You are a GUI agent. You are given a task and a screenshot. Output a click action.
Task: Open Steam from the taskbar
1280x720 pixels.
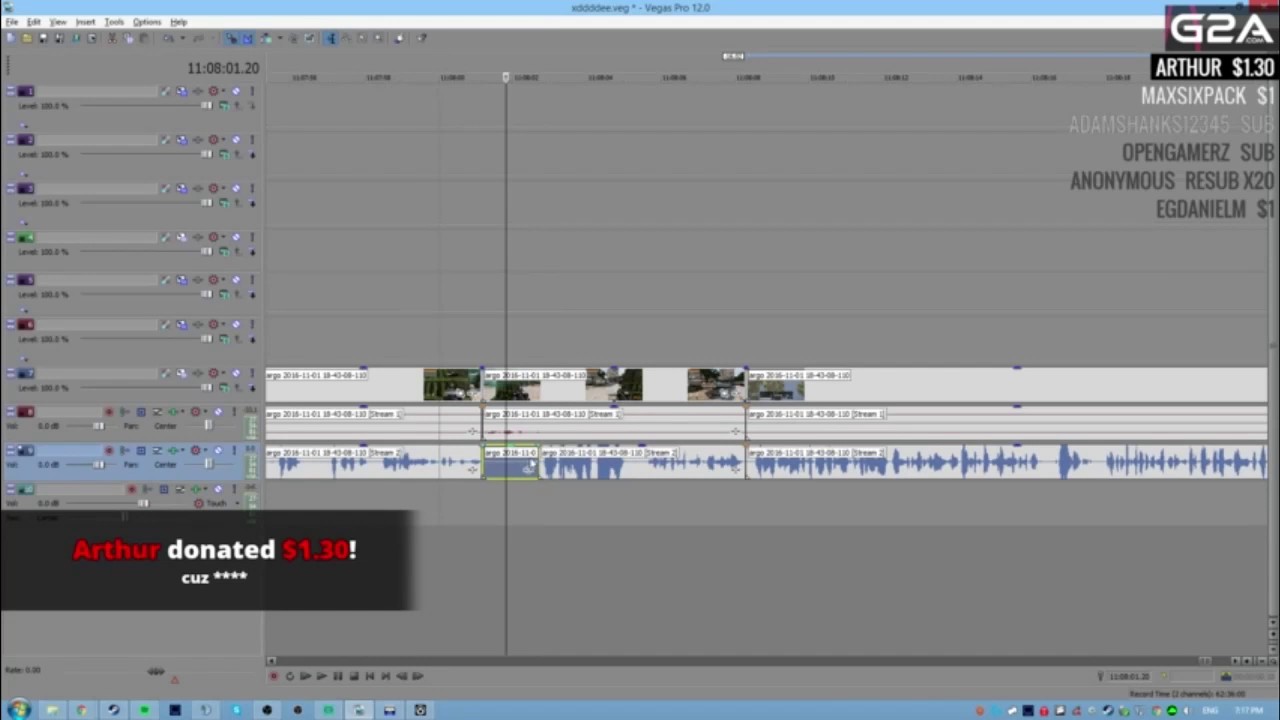click(x=113, y=710)
